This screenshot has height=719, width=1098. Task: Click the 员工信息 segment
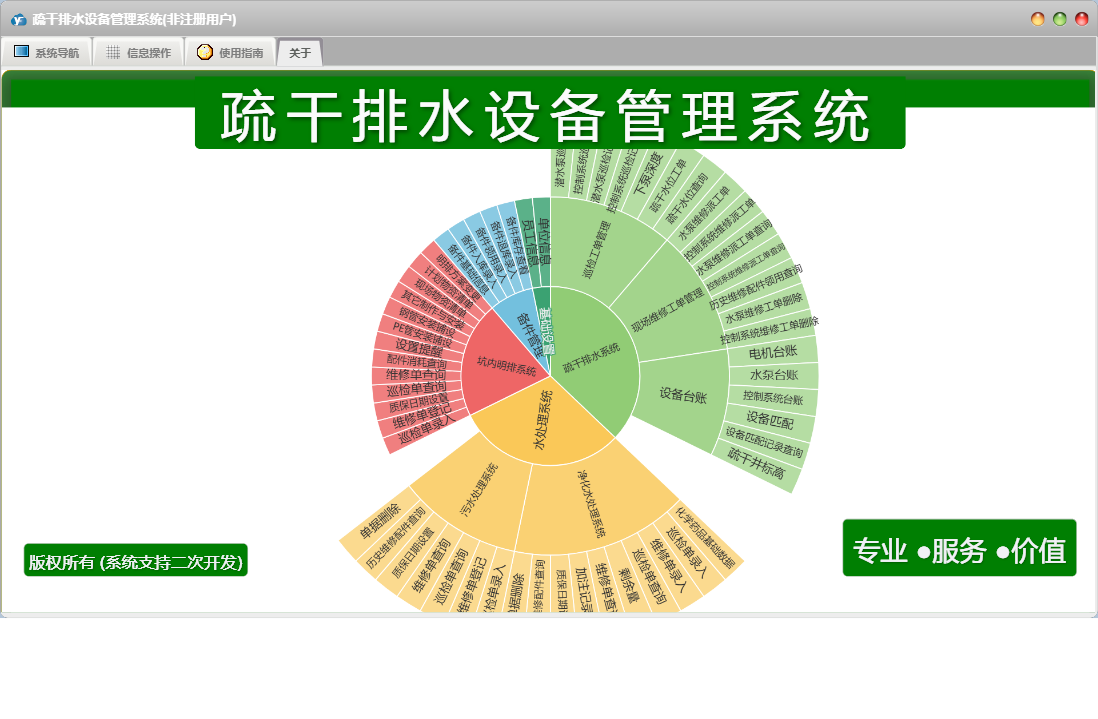(x=531, y=243)
